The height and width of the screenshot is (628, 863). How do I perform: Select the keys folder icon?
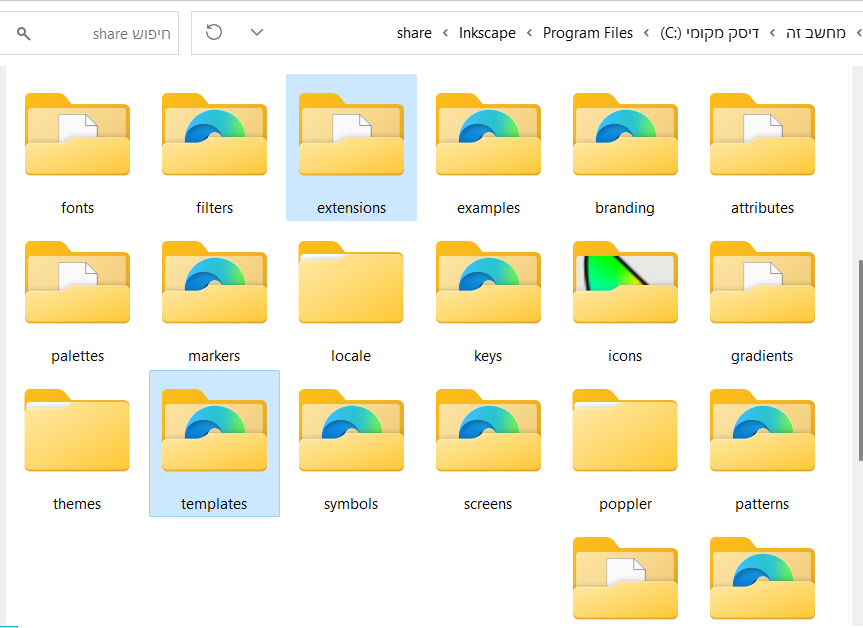coord(488,282)
